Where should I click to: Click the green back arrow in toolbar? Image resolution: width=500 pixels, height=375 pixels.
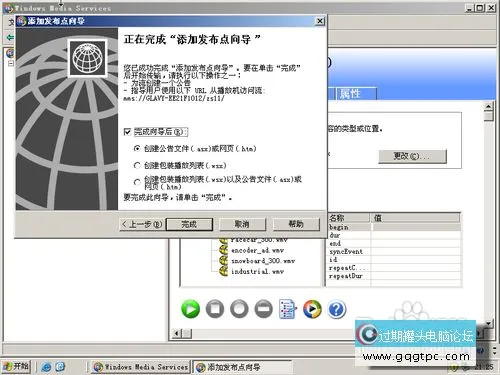(10, 37)
